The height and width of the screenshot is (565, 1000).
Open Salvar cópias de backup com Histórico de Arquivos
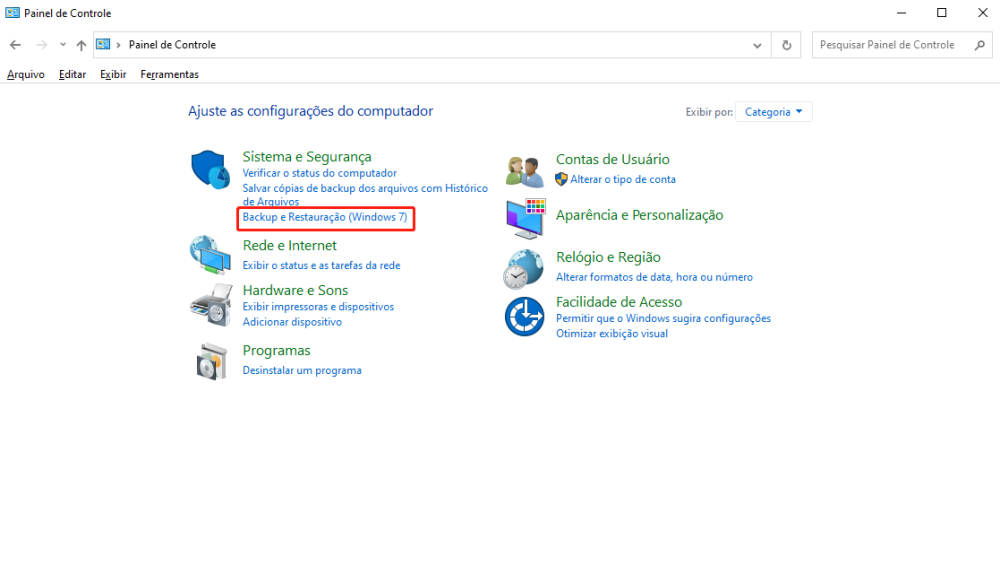coord(365,194)
